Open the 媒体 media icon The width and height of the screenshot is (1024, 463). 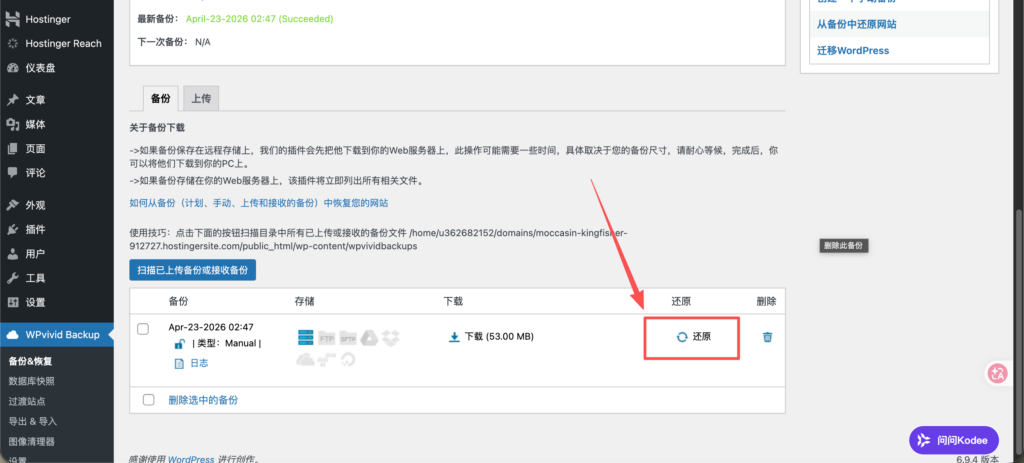[12, 124]
